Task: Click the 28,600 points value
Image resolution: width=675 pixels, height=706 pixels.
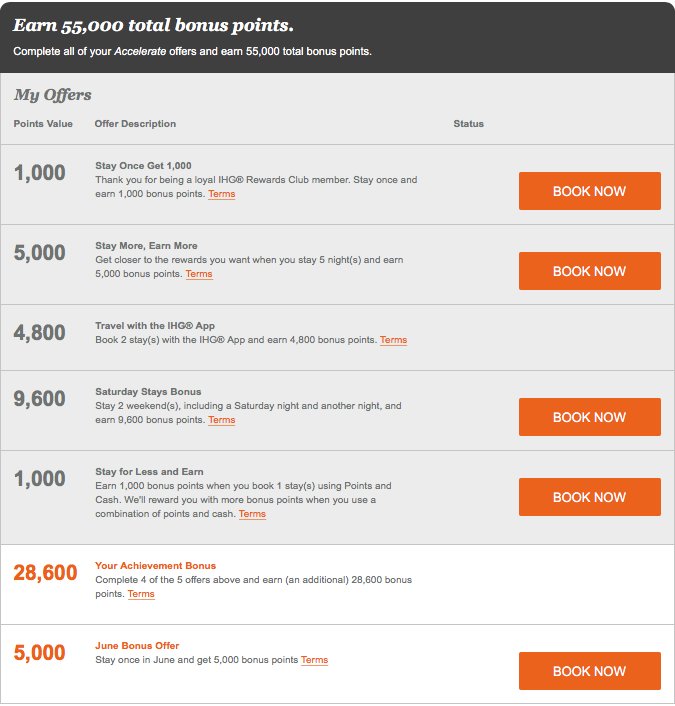Action: [45, 573]
